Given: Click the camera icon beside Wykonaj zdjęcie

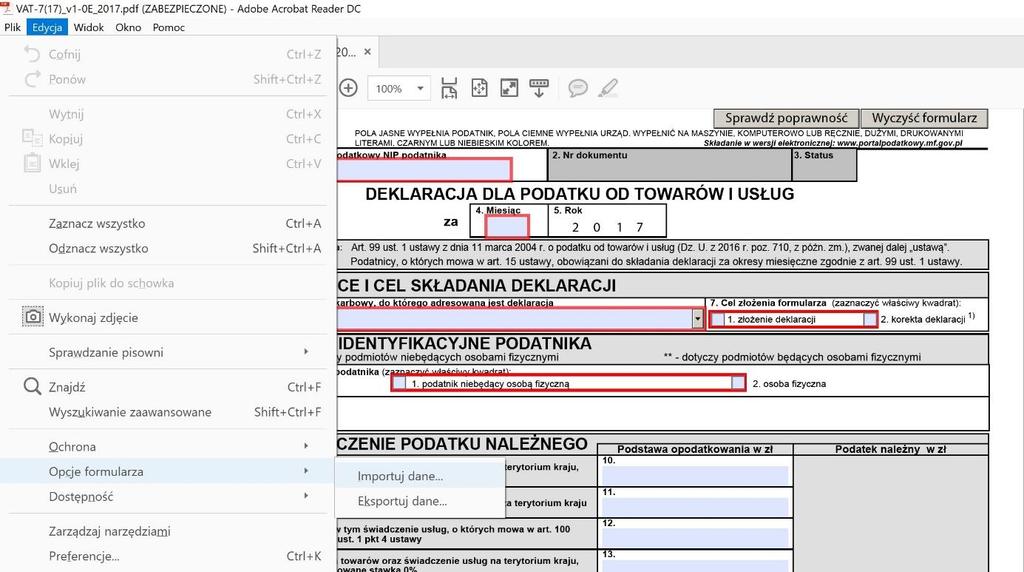Looking at the screenshot, I should [33, 317].
